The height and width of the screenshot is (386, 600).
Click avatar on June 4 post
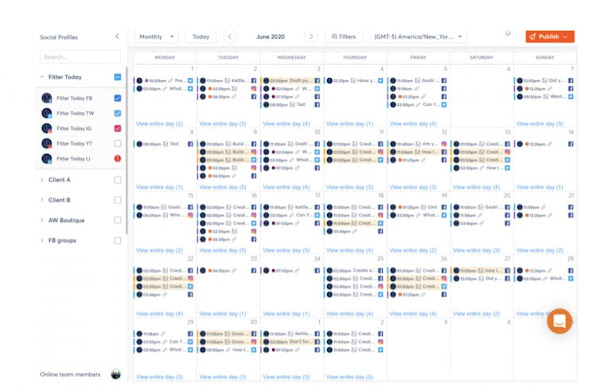pyautogui.click(x=329, y=81)
